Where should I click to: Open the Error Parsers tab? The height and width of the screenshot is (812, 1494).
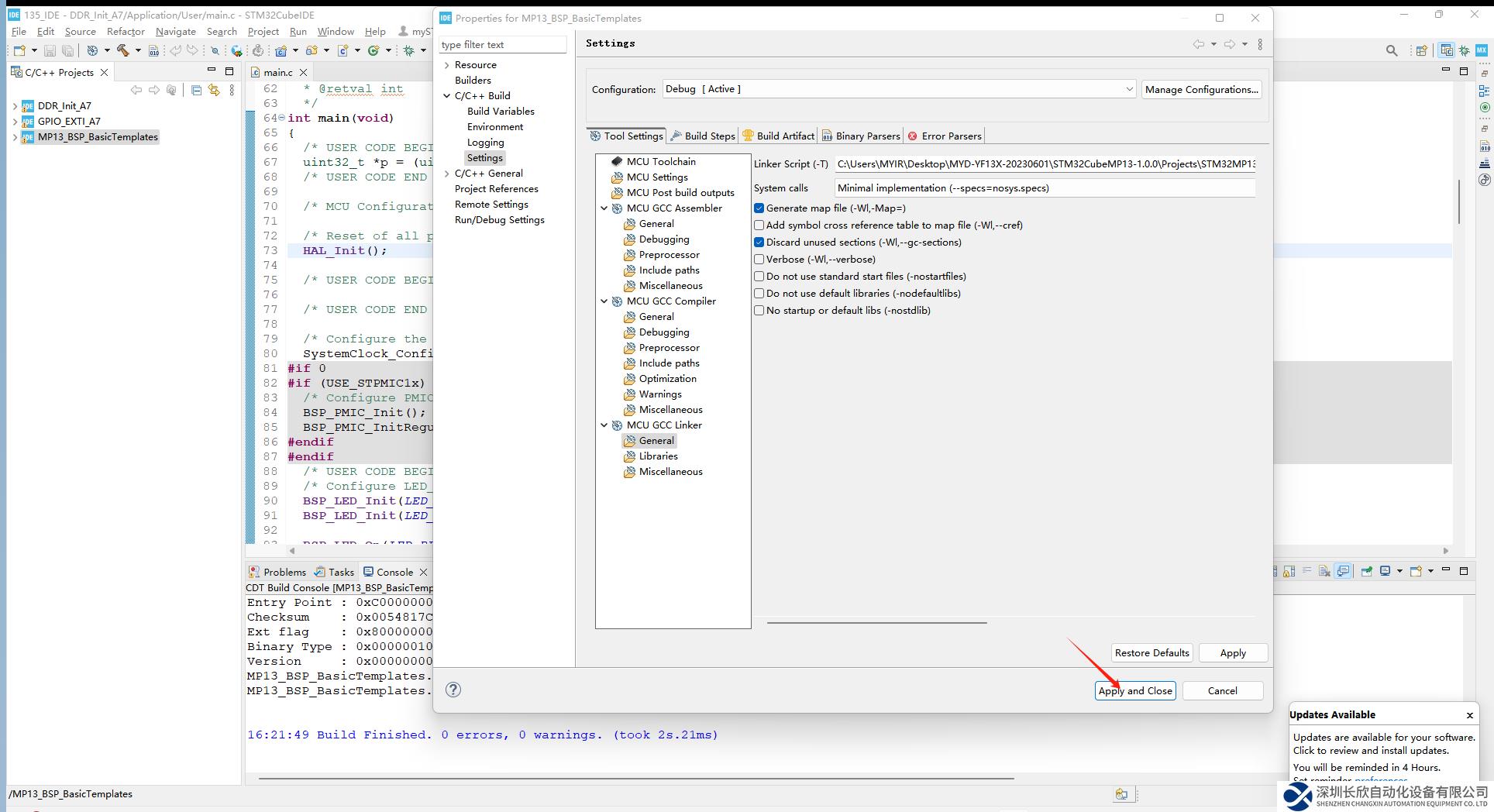945,136
